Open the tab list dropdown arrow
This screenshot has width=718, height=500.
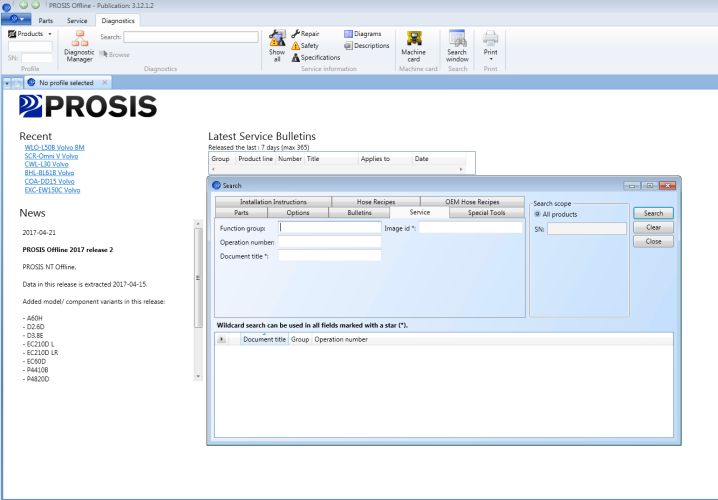(x=7, y=83)
